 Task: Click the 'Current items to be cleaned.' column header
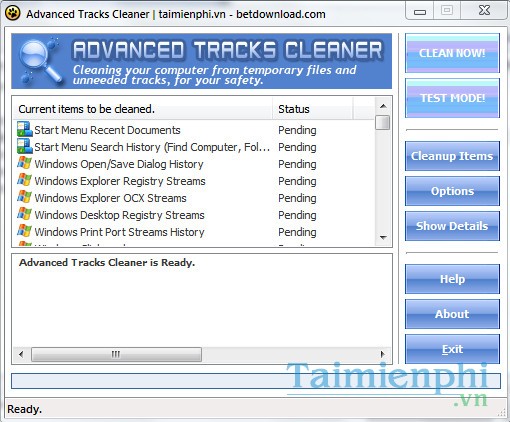coord(143,109)
